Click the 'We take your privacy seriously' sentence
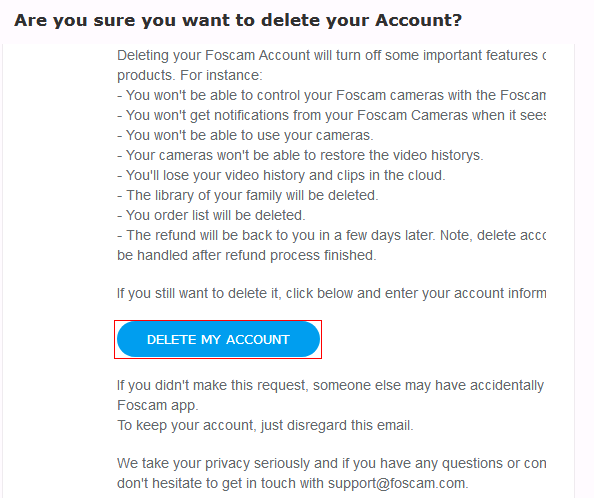594x498 pixels. (331, 464)
